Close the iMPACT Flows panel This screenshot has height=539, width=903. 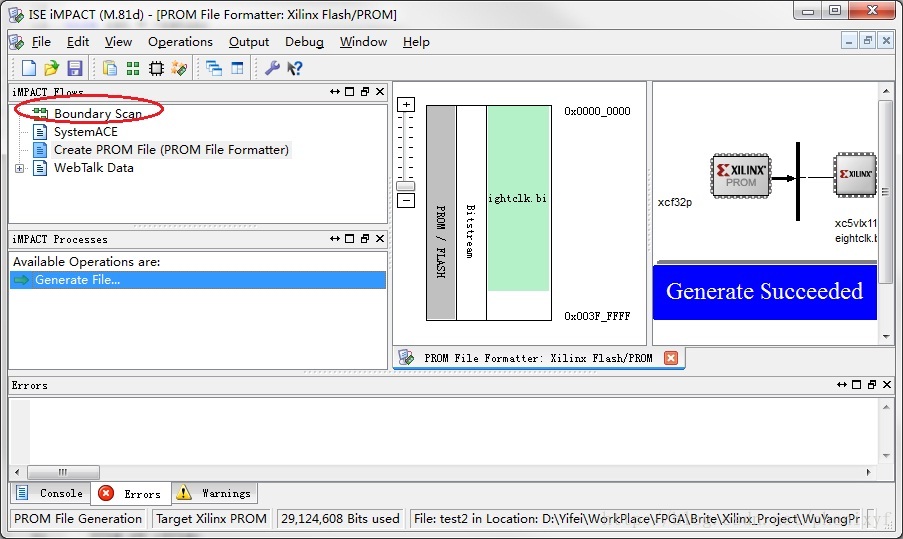coord(380,92)
